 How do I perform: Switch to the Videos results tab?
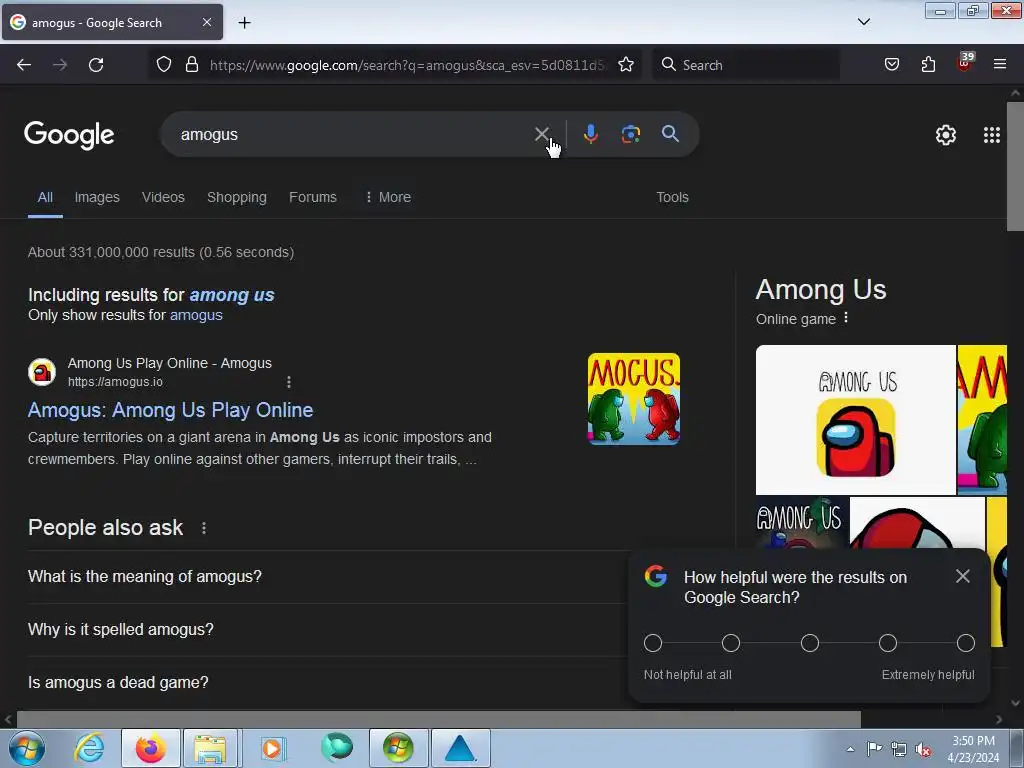(x=163, y=197)
